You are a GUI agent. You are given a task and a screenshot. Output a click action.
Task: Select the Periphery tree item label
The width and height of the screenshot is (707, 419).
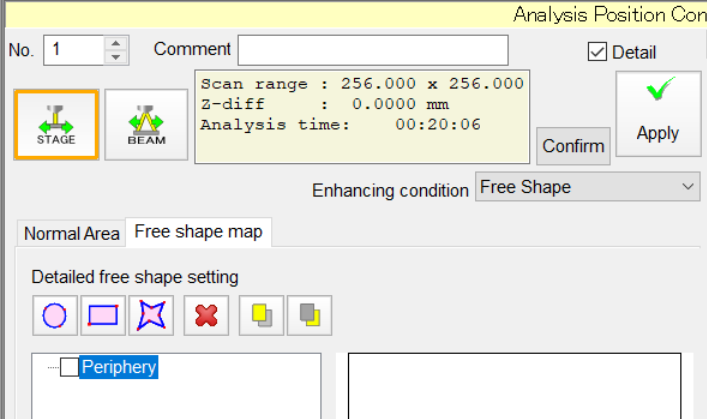(119, 367)
